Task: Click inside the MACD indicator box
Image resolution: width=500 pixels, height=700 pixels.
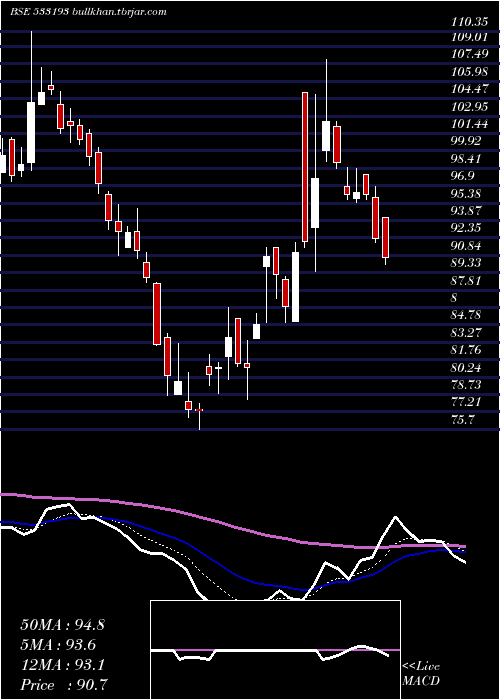Action: coord(275,650)
